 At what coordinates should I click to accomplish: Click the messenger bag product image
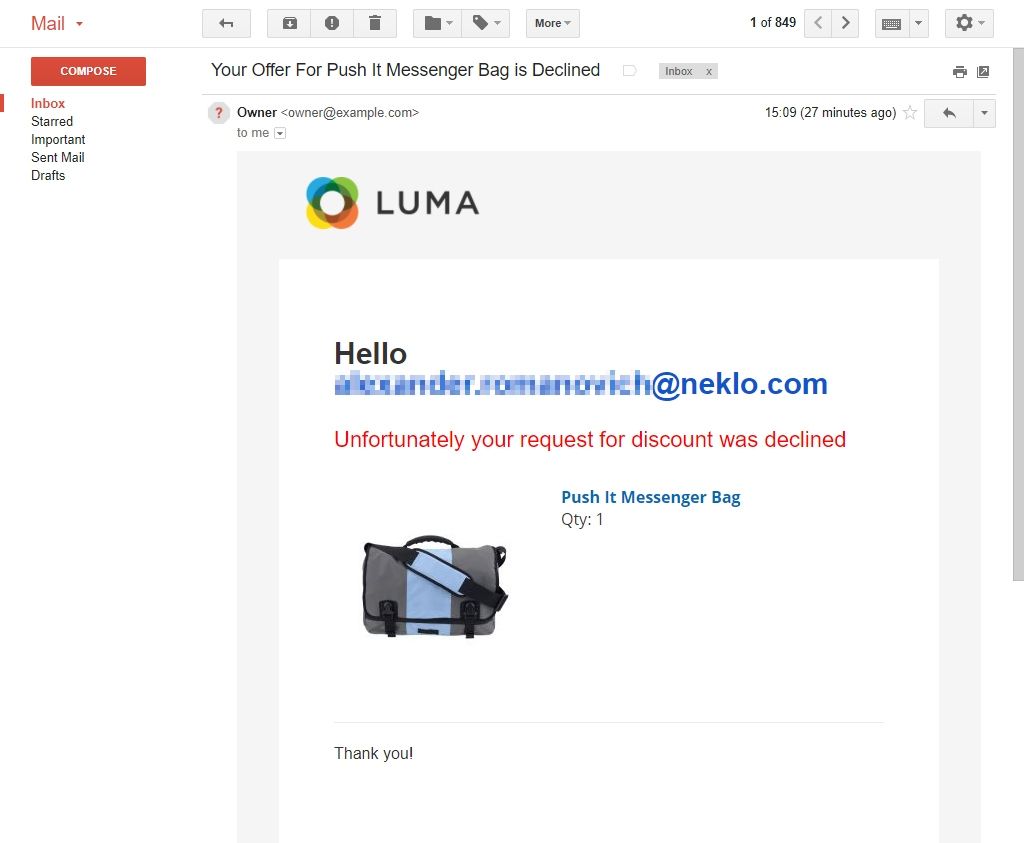tap(435, 586)
